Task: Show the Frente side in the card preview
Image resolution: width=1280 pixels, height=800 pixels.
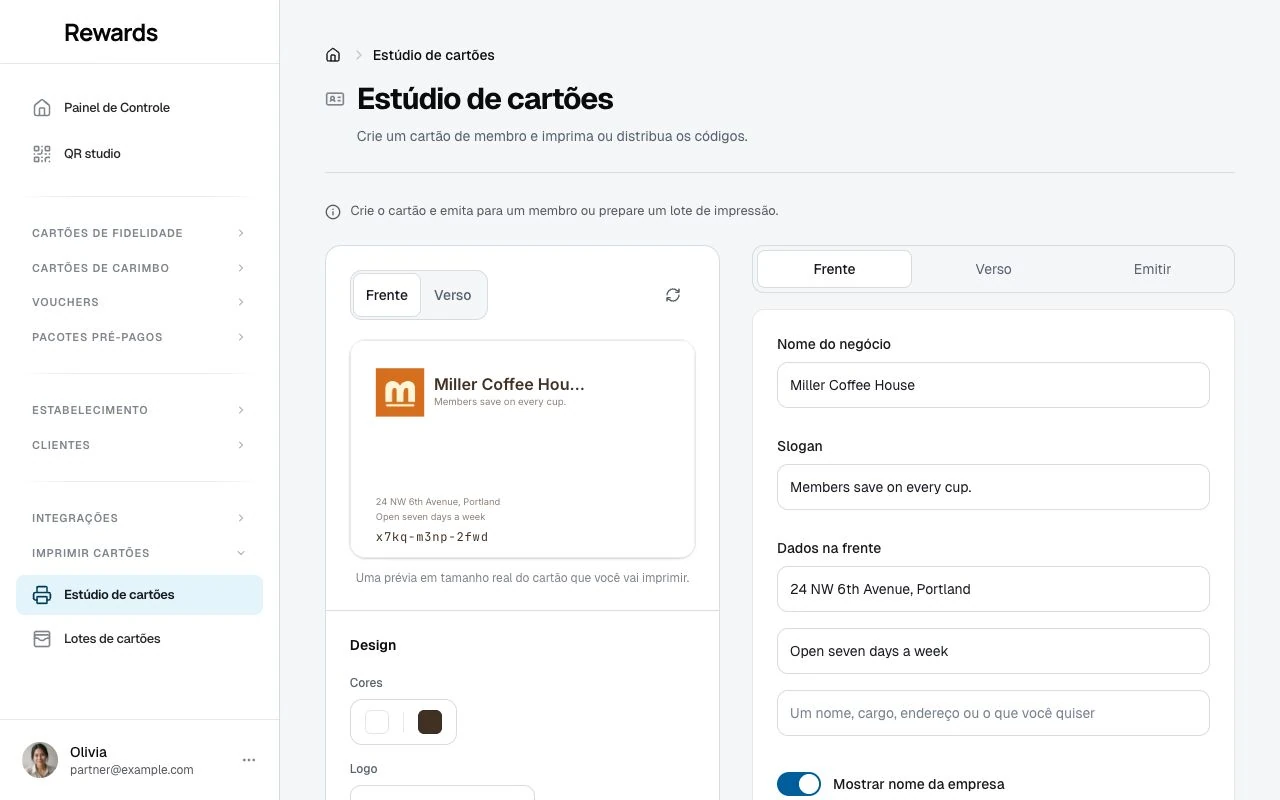Action: [x=387, y=295]
